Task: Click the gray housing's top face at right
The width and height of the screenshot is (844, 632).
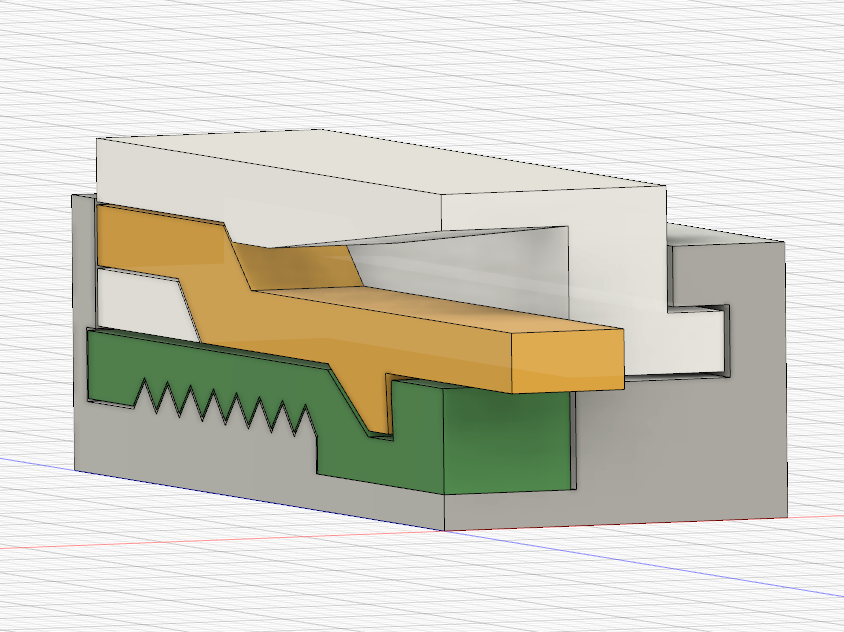Action: (x=727, y=236)
